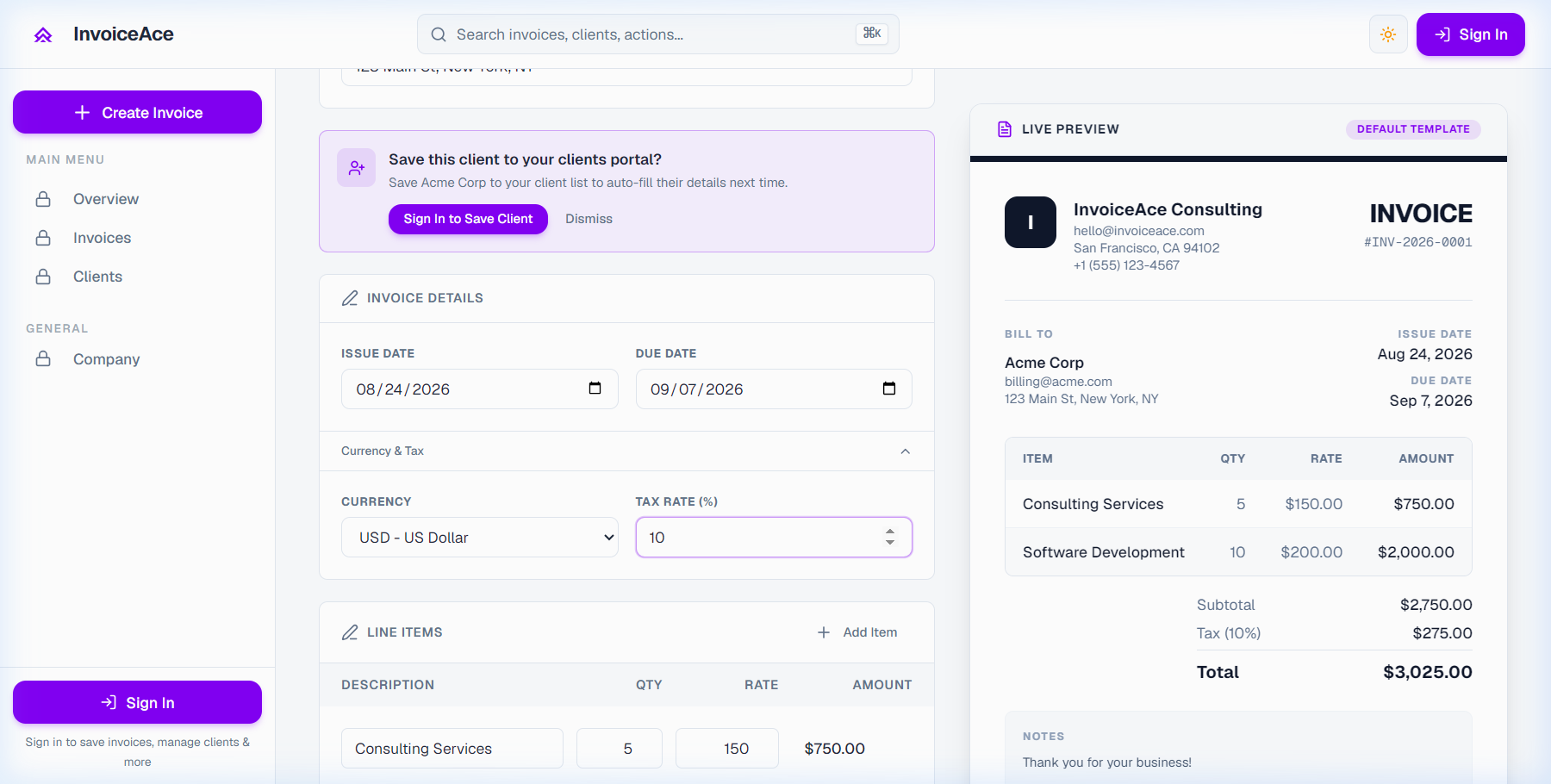Click the Default Template badge
This screenshot has height=784, width=1551.
click(1413, 129)
